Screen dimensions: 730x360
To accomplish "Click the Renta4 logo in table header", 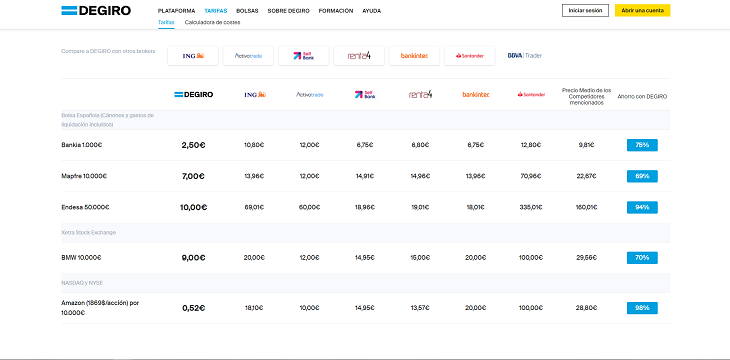I will (x=420, y=94).
